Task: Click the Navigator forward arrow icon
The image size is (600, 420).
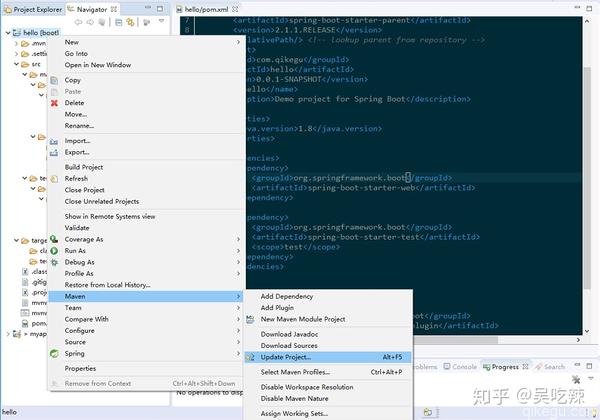Action: click(90, 22)
